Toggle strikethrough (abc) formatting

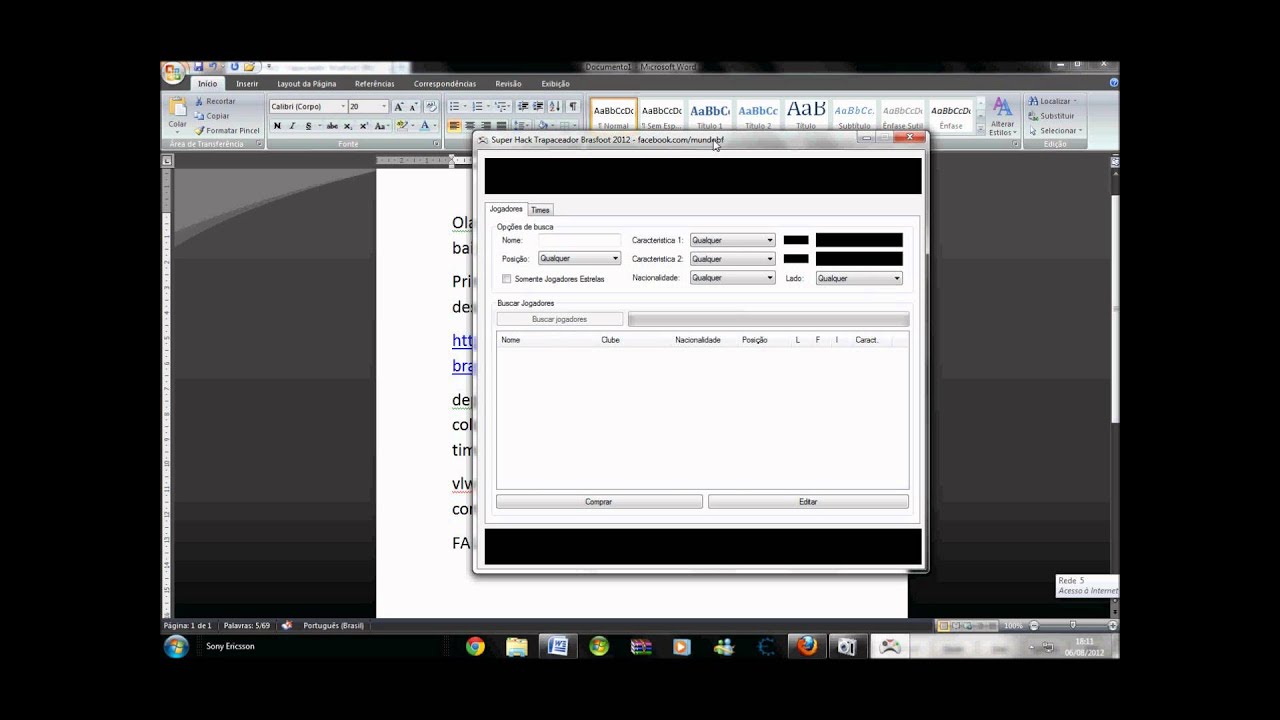pos(331,126)
